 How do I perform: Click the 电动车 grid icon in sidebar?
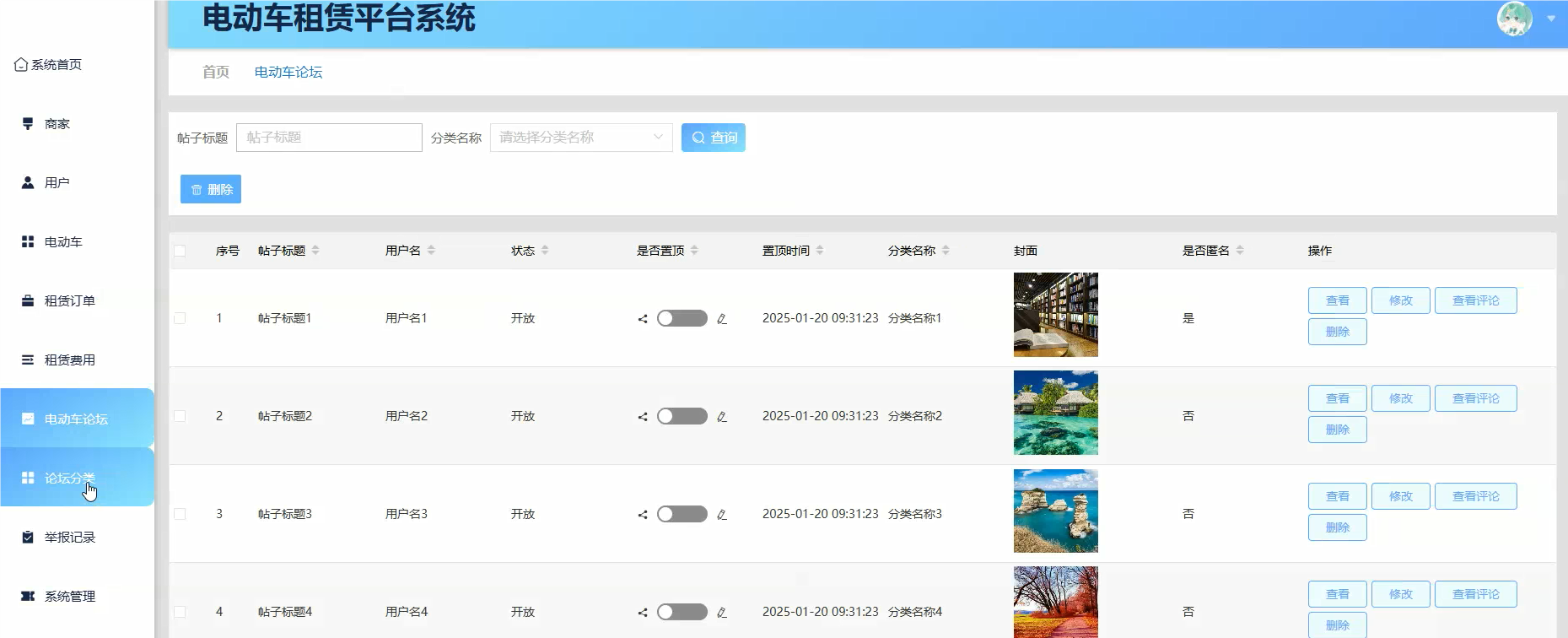(x=28, y=242)
